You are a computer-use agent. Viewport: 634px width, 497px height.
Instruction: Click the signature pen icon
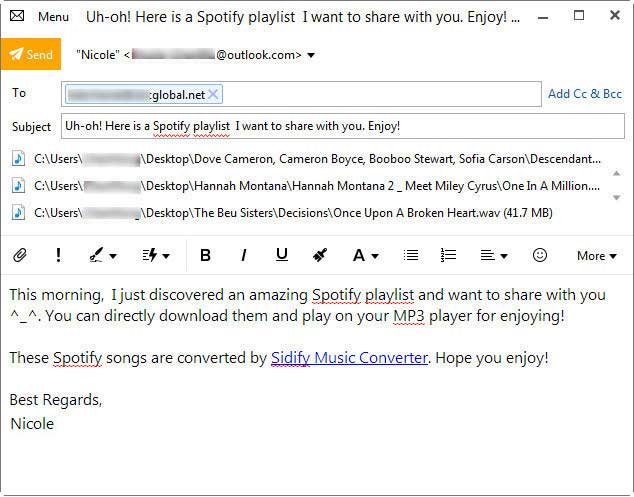pos(96,255)
